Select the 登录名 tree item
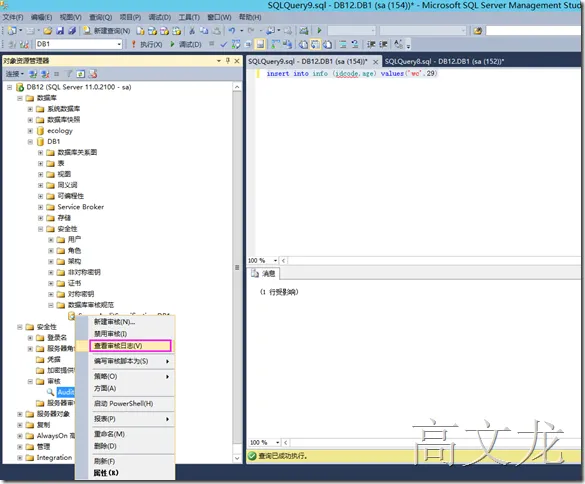This screenshot has height=484, width=585. click(57, 338)
